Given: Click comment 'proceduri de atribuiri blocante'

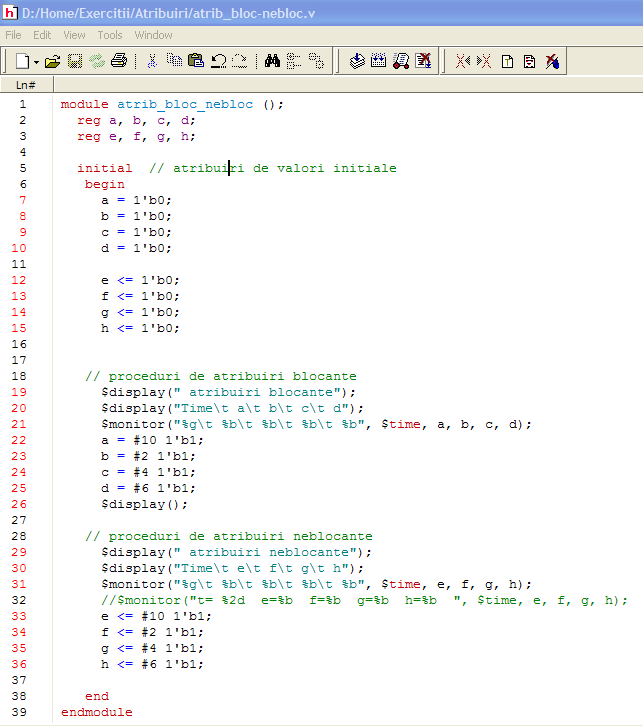Looking at the screenshot, I should click(232, 376).
